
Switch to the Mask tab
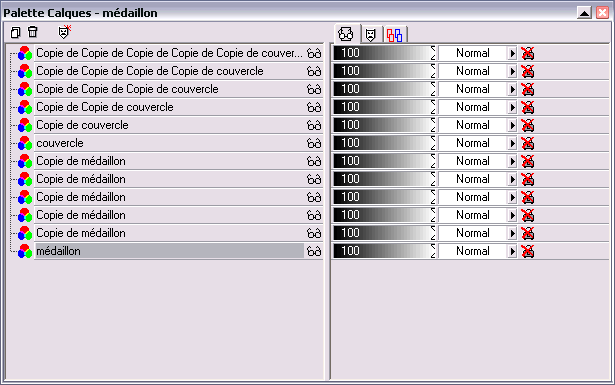coord(371,35)
